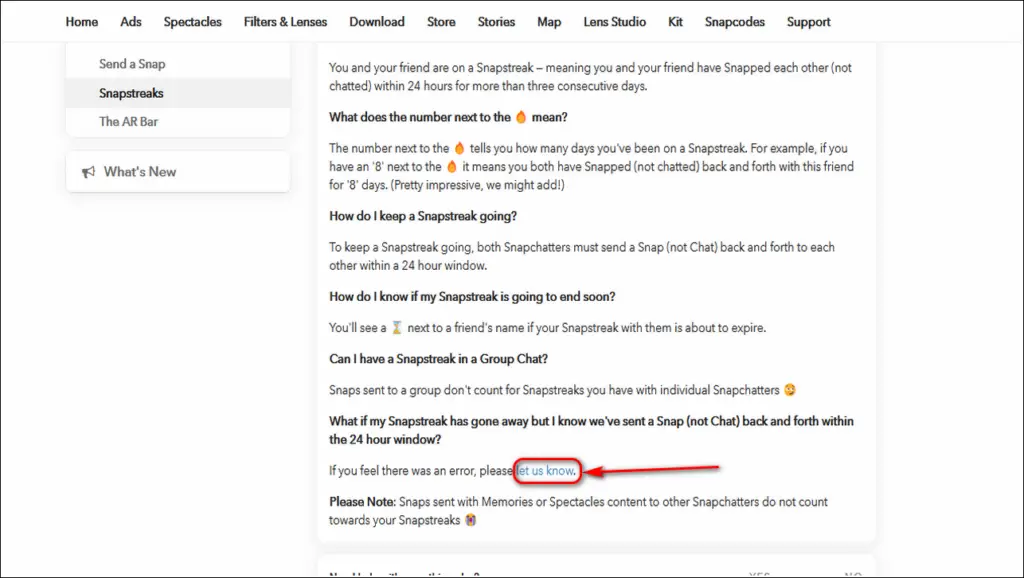Click 'How do I keep a Snapstreak going?'
1024x578 pixels.
pos(423,216)
